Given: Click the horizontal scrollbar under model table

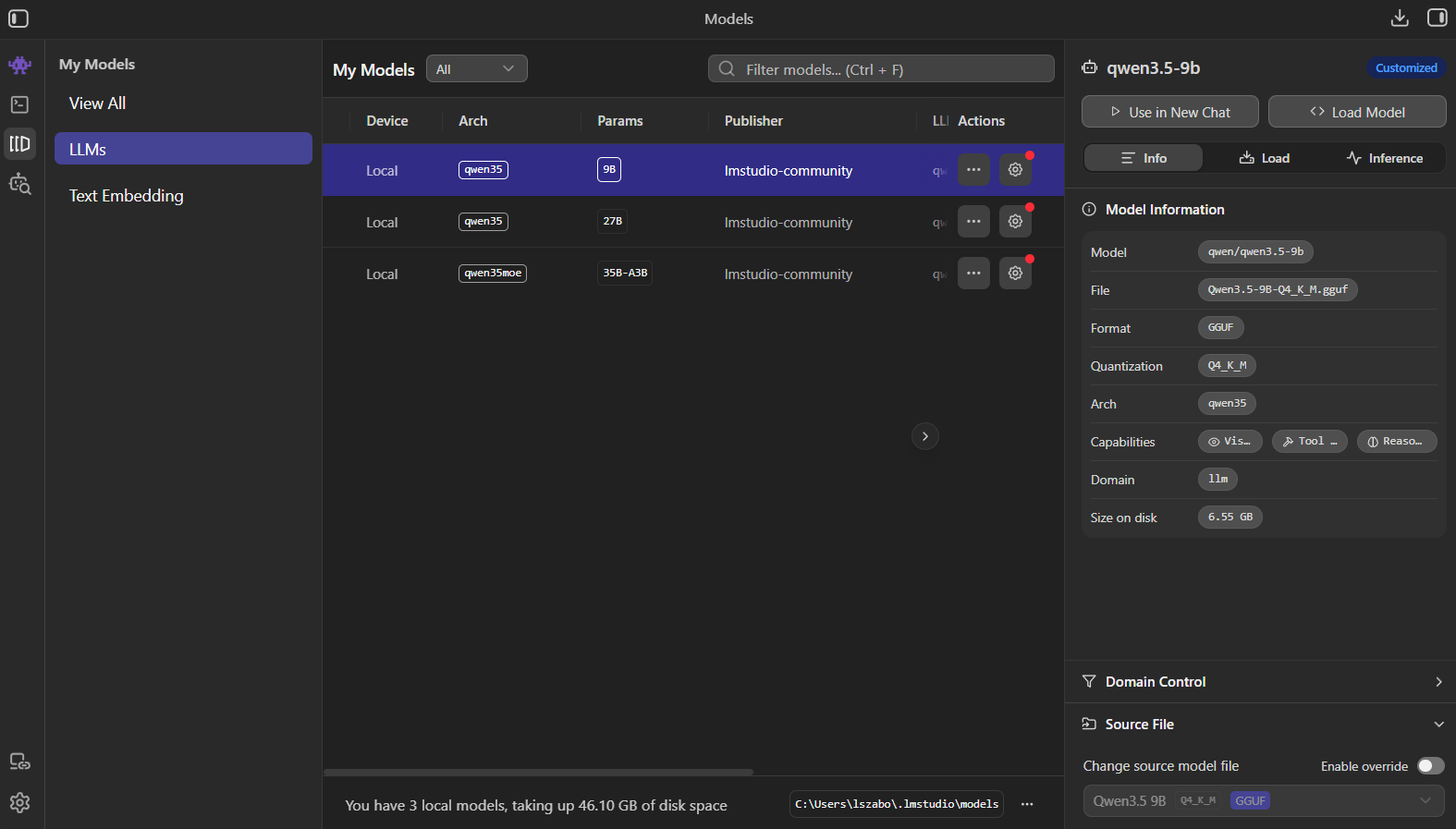Looking at the screenshot, I should (x=538, y=772).
